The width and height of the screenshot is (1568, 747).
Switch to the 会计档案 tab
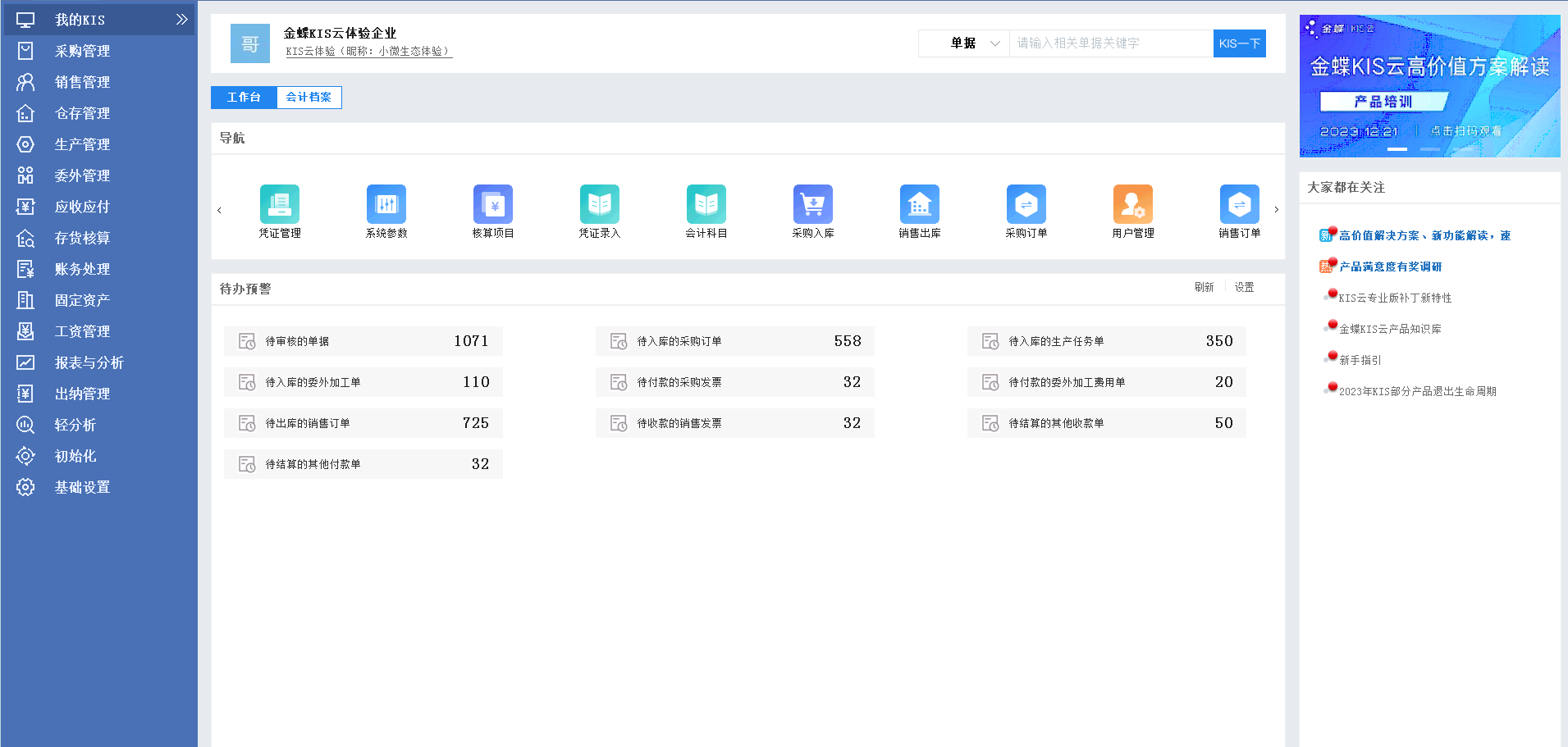click(309, 98)
